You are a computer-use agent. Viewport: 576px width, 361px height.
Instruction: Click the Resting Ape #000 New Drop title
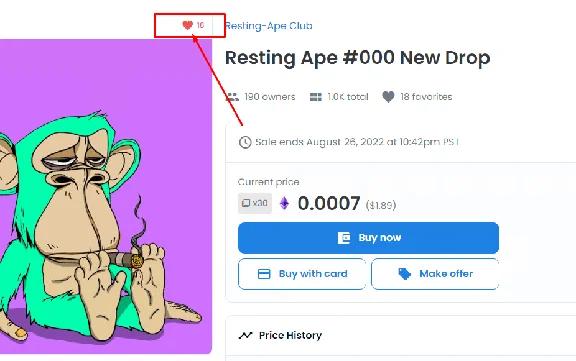357,58
